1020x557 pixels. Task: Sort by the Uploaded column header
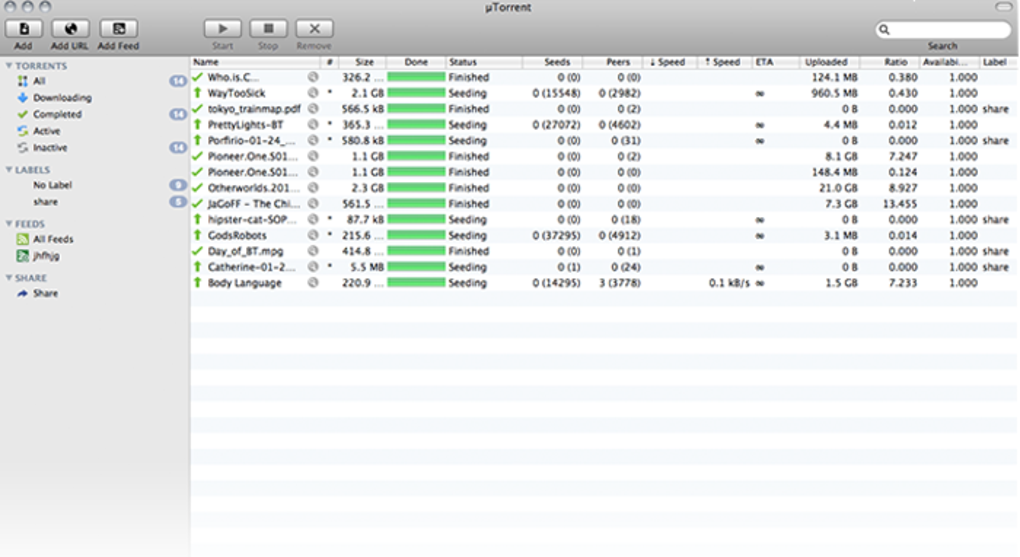coord(829,62)
